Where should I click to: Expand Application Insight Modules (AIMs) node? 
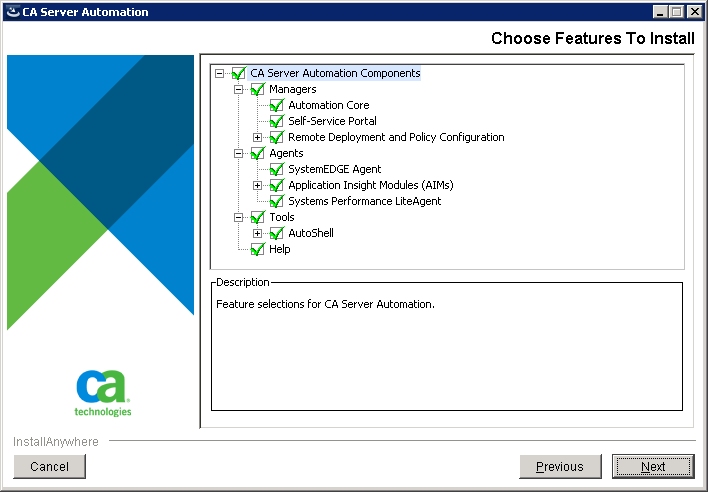257,186
